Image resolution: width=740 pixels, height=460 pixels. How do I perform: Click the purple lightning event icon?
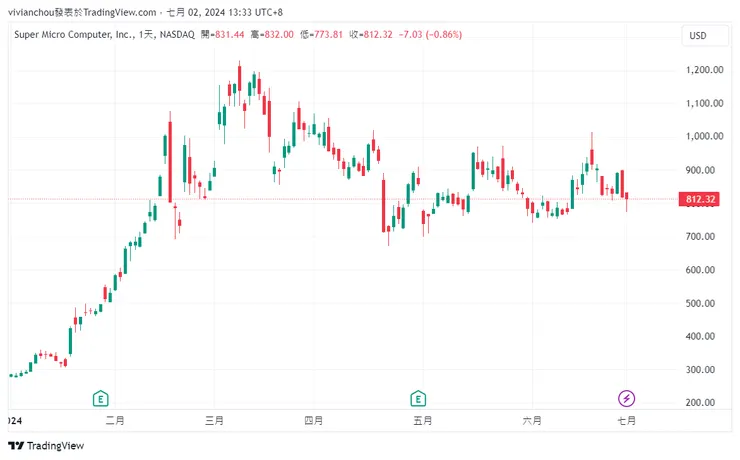626,398
